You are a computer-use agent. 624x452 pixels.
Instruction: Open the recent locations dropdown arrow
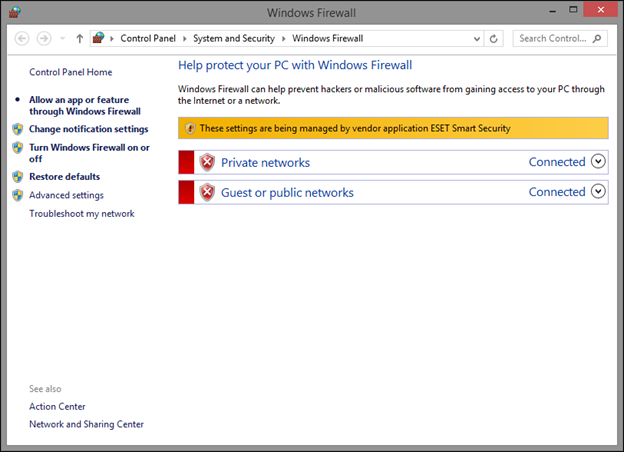coord(62,39)
